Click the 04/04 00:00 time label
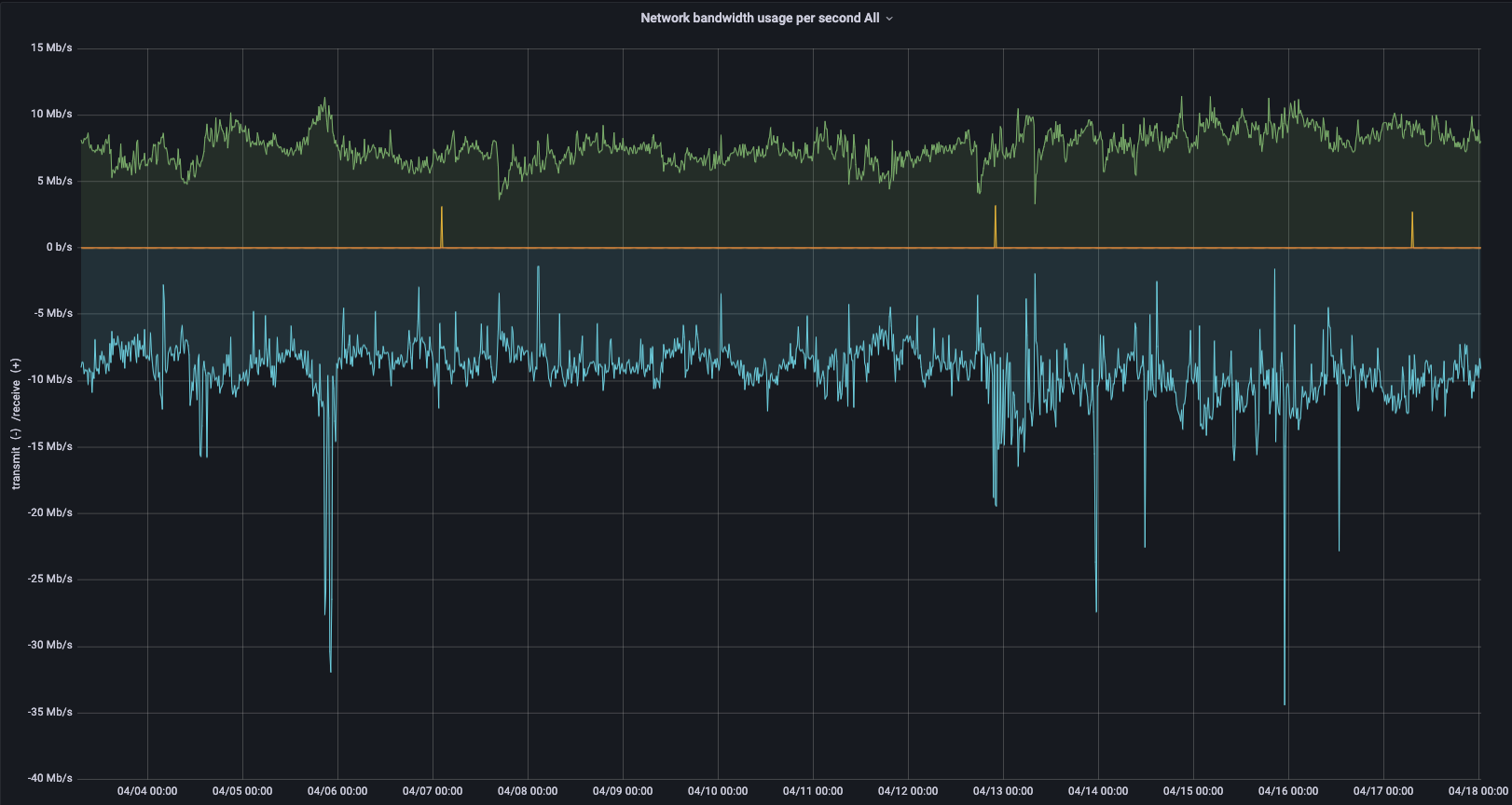1512x805 pixels. point(147,791)
